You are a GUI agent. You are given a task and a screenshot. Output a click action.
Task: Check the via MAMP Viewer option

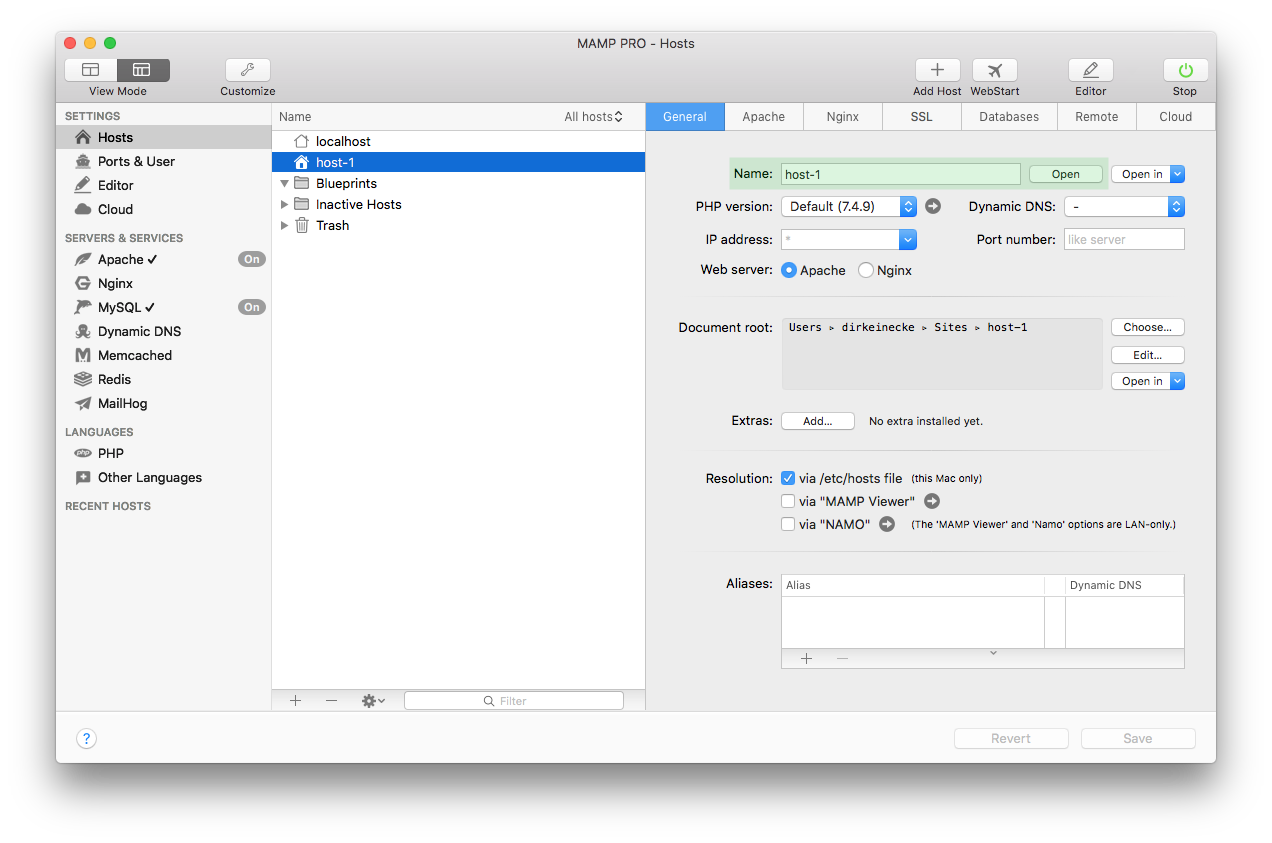(788, 501)
